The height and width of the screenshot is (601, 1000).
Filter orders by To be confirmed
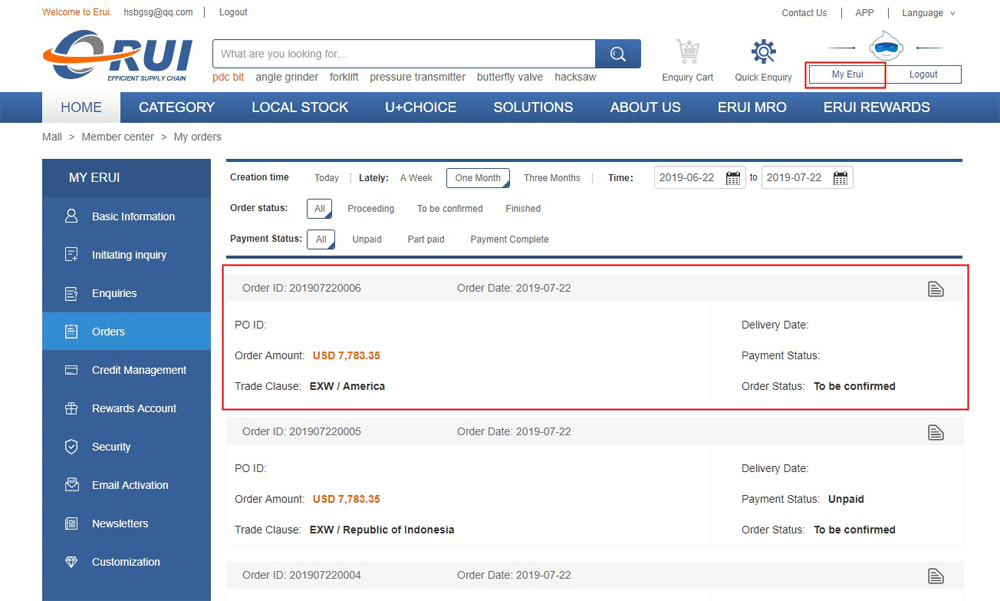[x=450, y=209]
